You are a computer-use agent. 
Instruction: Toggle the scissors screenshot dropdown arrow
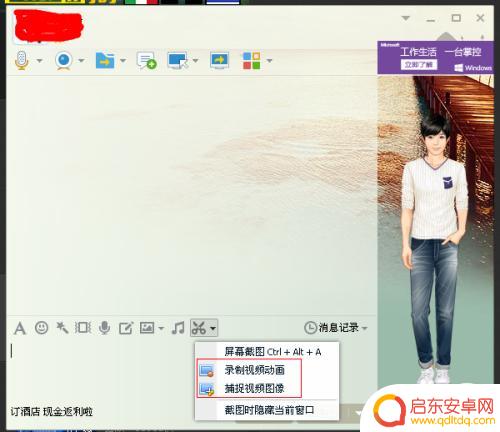(213, 328)
